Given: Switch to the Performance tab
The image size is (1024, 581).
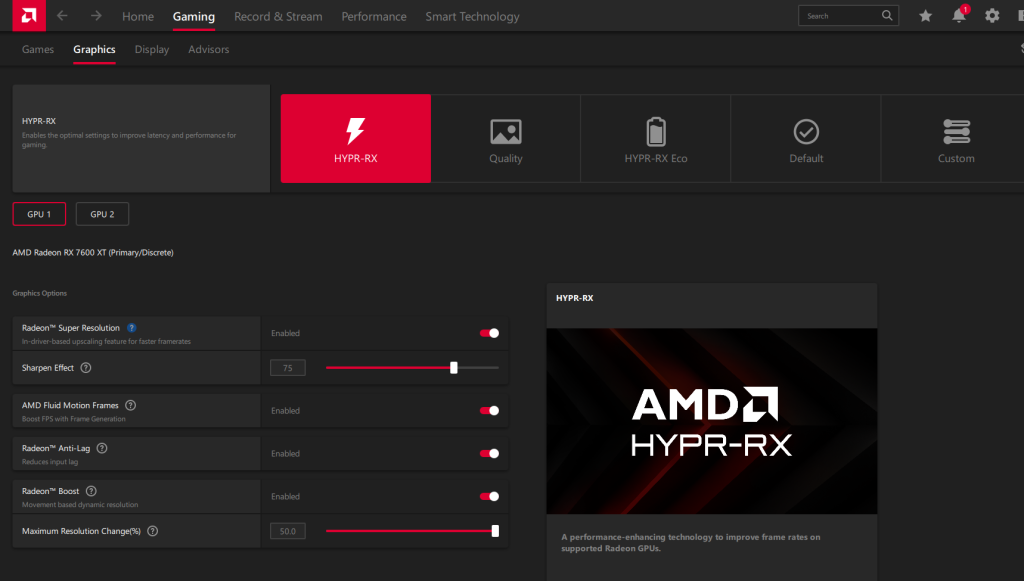Looking at the screenshot, I should [x=374, y=17].
